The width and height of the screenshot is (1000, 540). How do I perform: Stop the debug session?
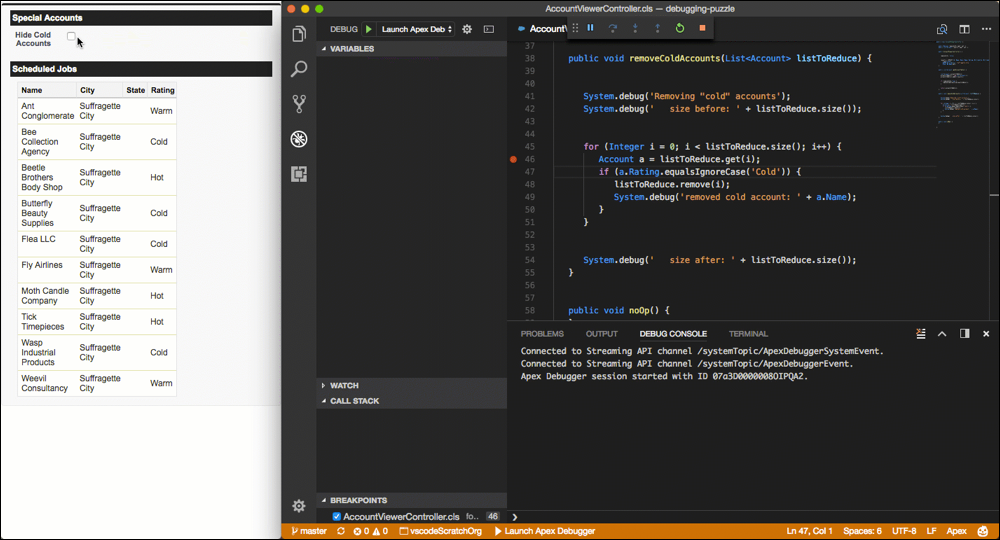click(702, 28)
